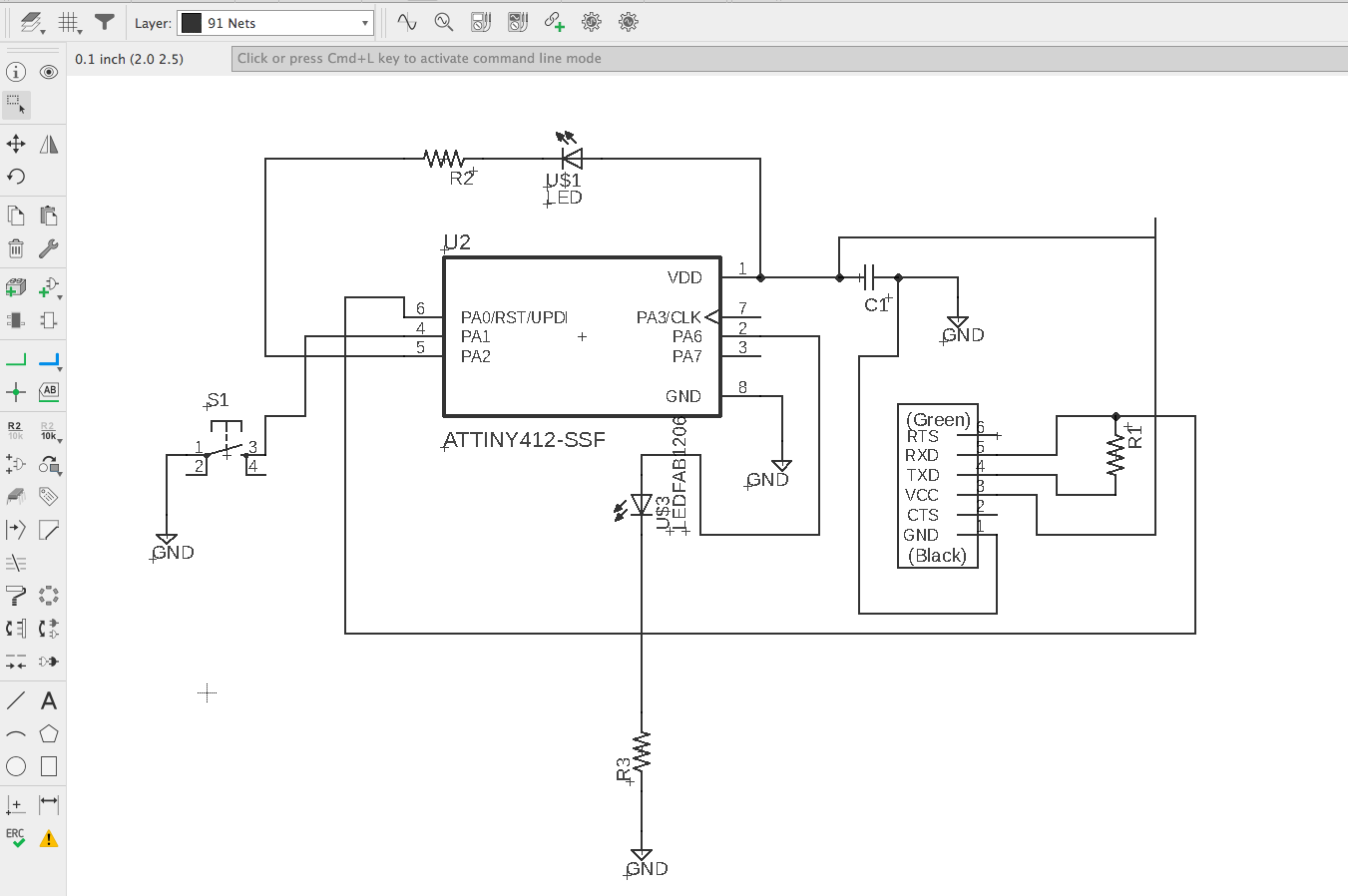This screenshot has width=1348, height=896.
Task: Select the Label AB tool
Action: (49, 392)
